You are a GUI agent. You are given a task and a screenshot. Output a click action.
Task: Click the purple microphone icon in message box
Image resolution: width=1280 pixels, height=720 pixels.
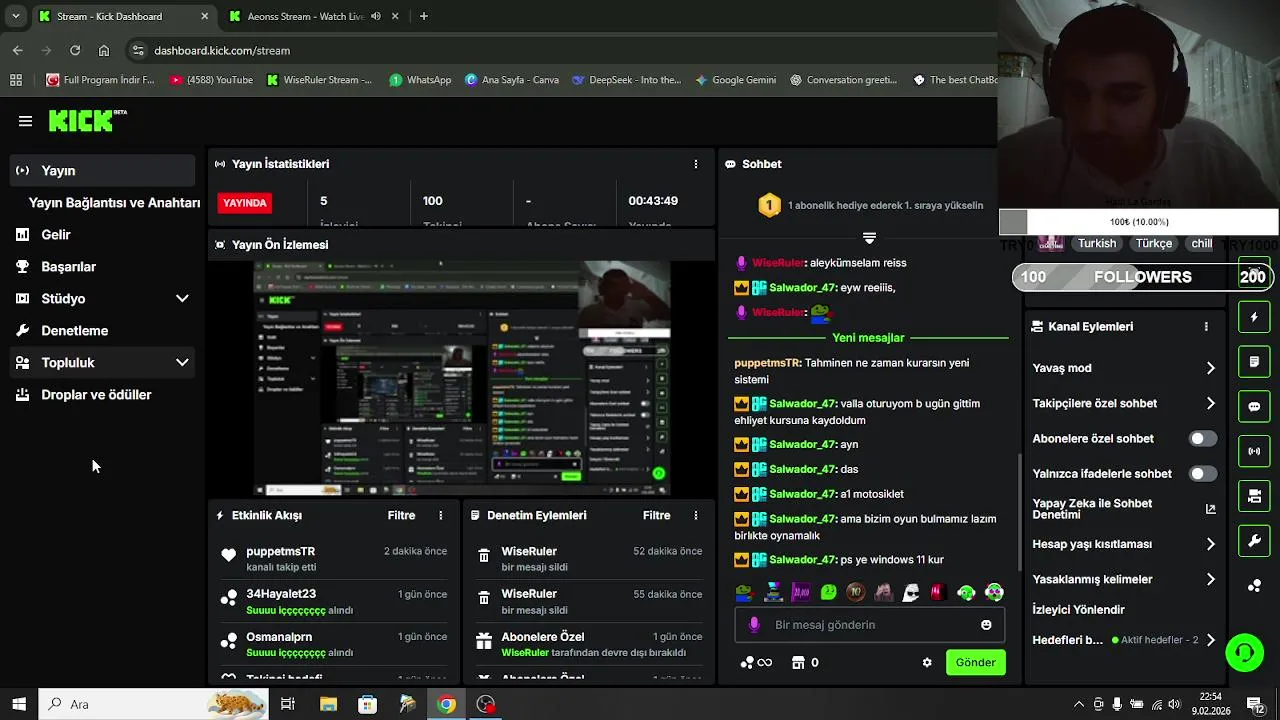754,624
